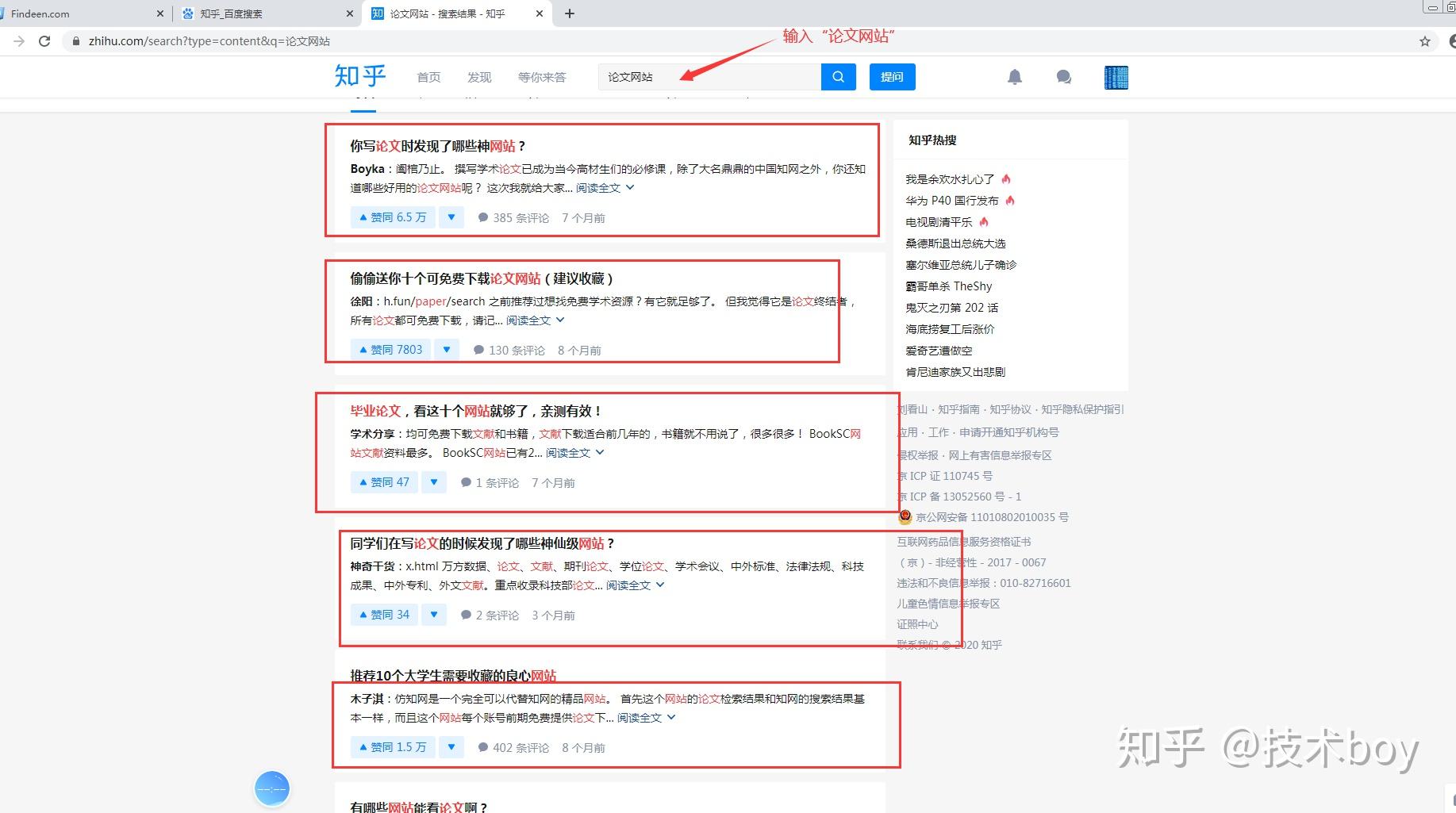Expand 阅读全文 on 木子淇's answer
The width and height of the screenshot is (1456, 813).
tap(646, 718)
